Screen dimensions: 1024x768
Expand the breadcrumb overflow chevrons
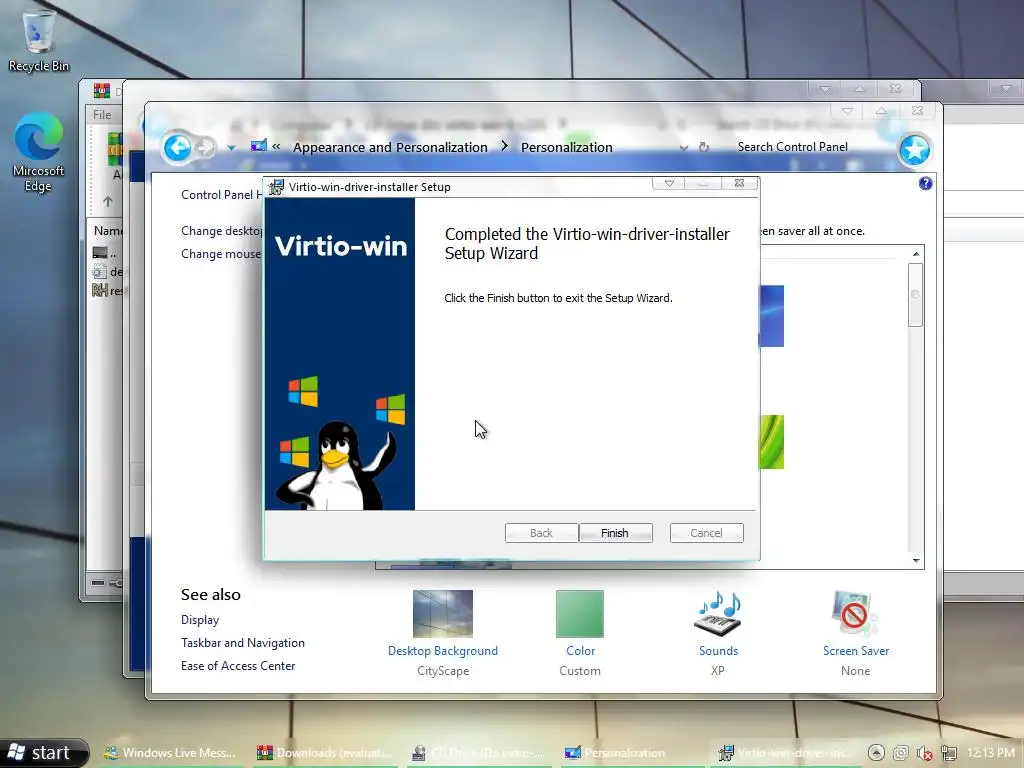[x=277, y=146]
